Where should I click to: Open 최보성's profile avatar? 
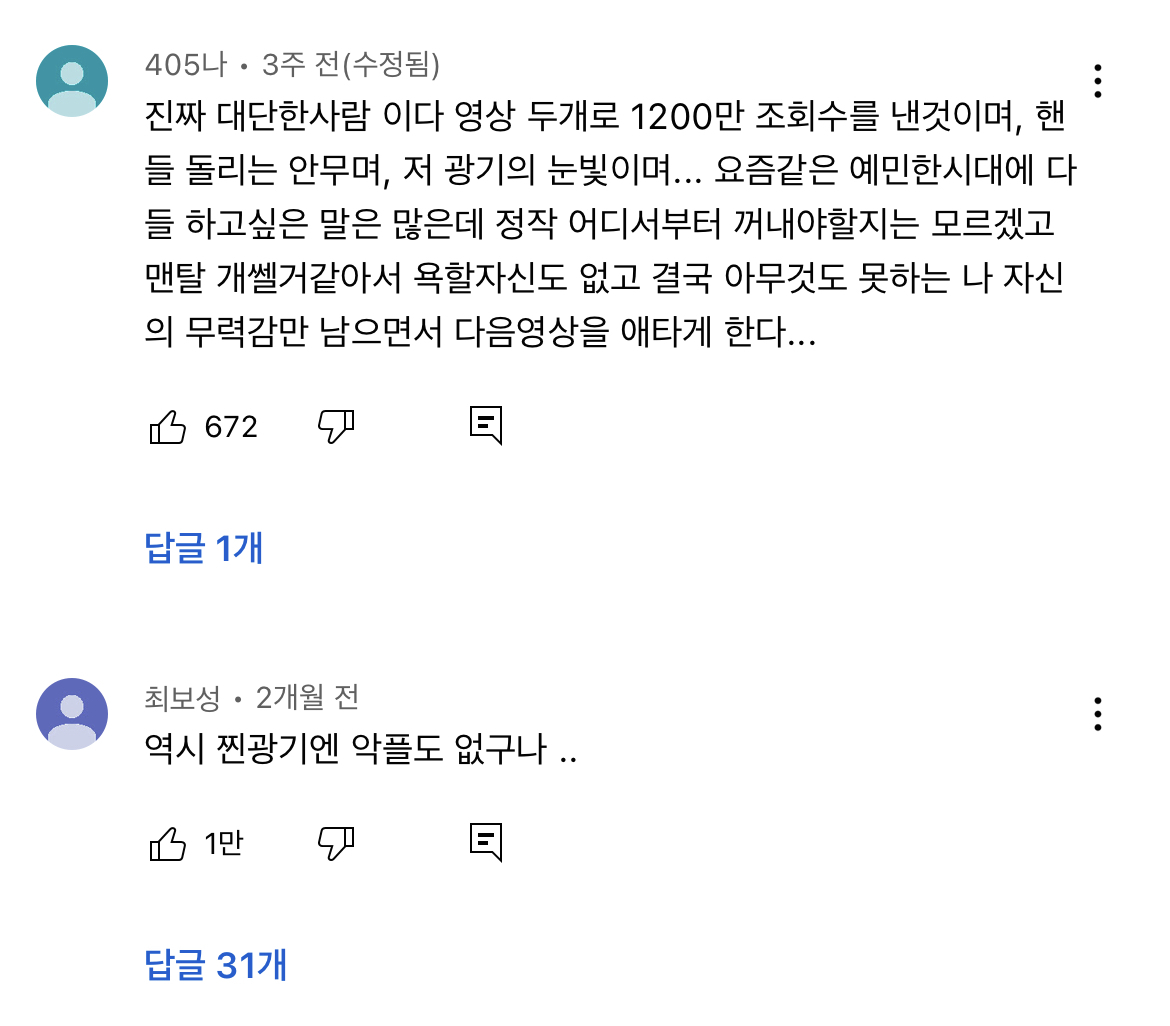tap(72, 714)
